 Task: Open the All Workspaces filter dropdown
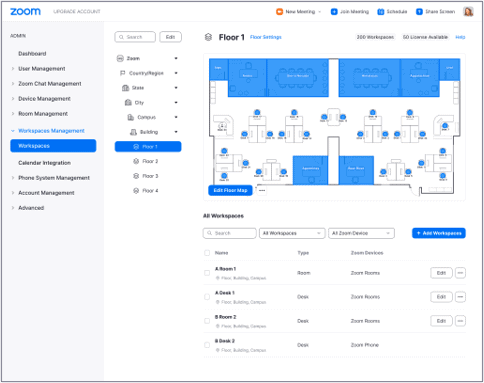(x=292, y=233)
